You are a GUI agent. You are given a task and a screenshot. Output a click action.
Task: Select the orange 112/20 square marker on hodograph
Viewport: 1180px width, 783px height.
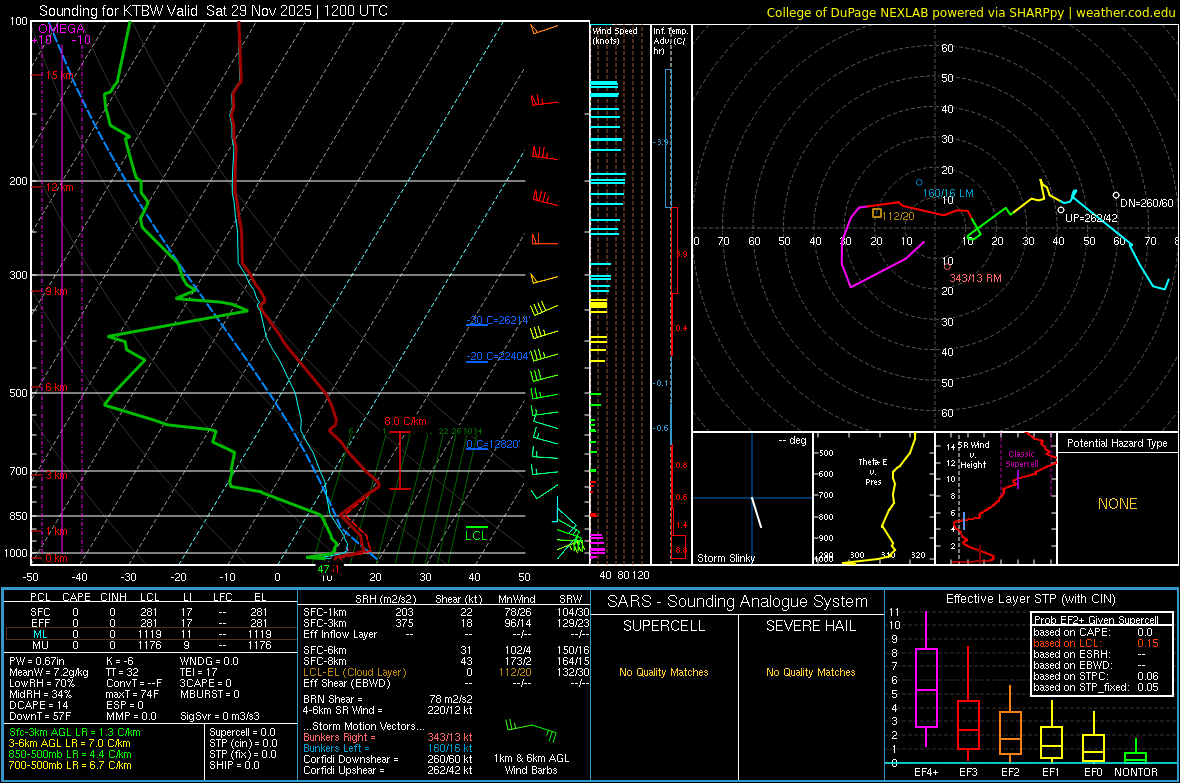point(877,214)
